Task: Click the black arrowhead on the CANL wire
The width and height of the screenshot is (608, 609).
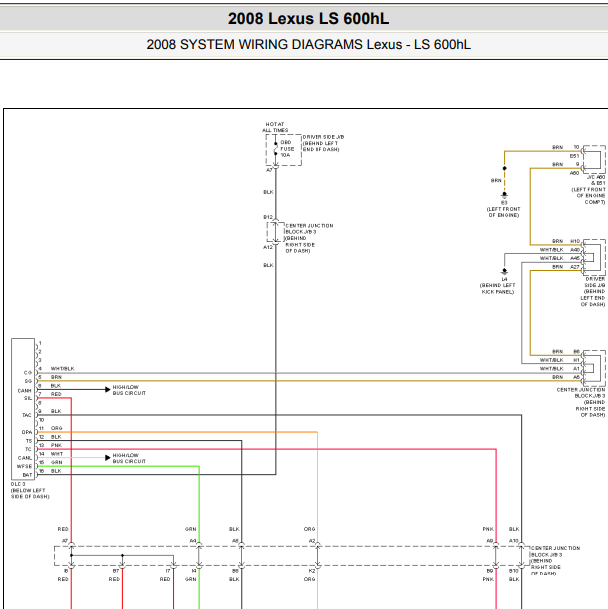Action: [x=108, y=458]
